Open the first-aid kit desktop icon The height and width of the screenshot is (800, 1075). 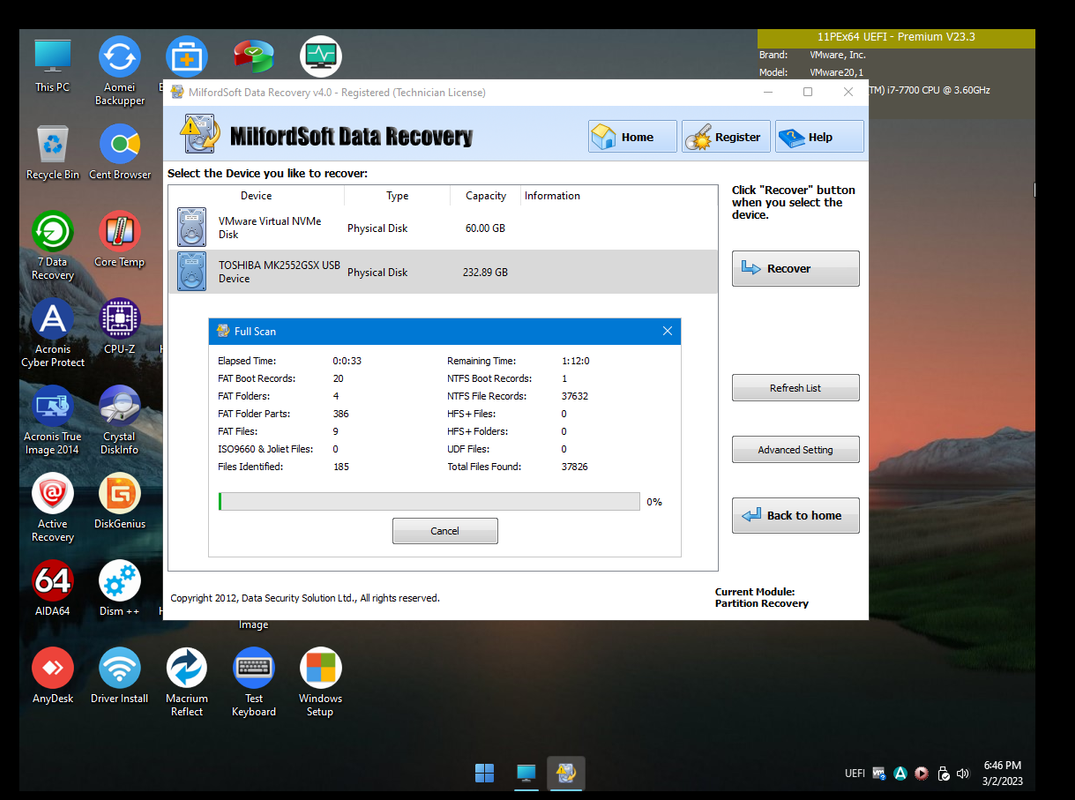186,56
